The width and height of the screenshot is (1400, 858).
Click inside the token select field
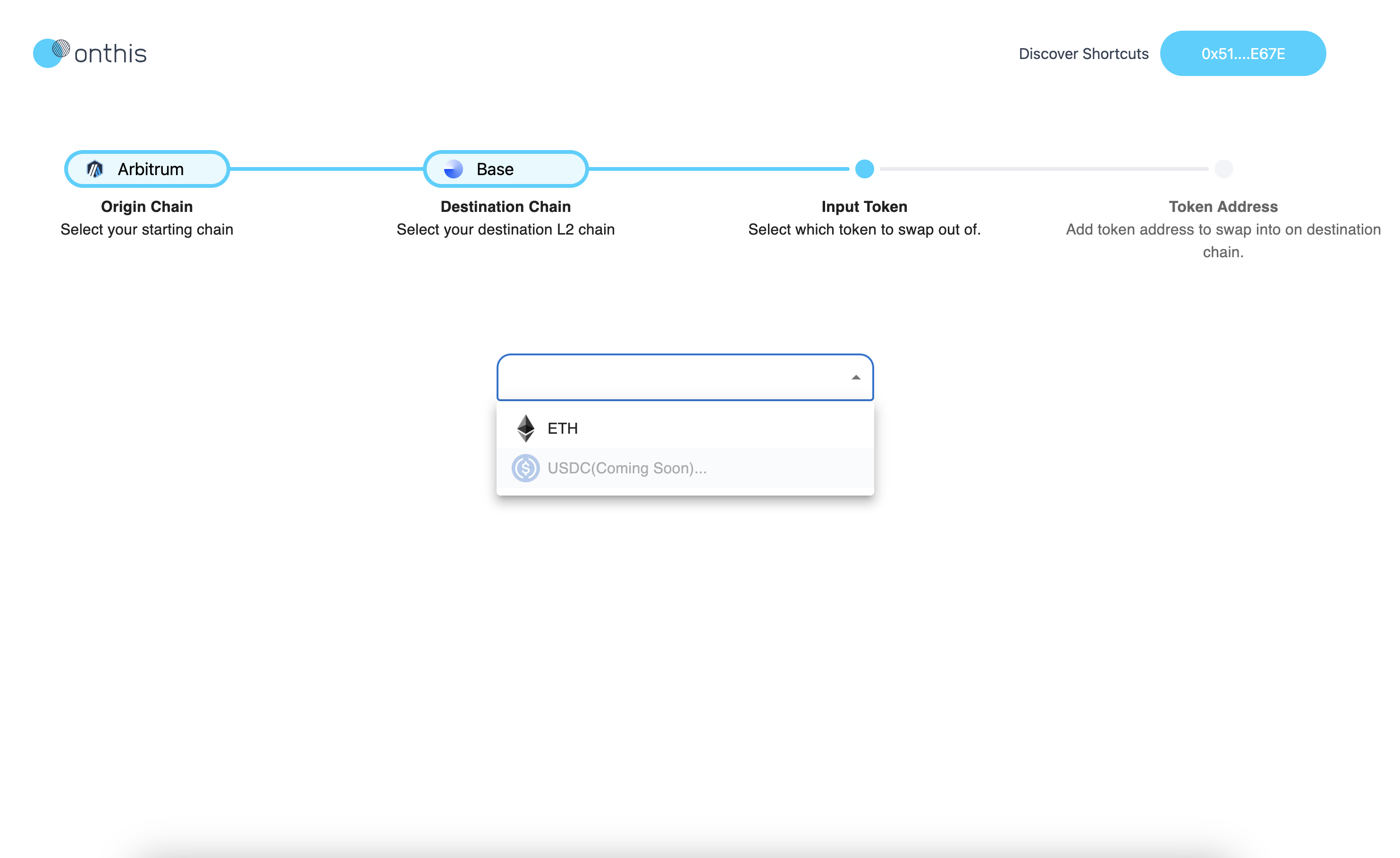670,377
